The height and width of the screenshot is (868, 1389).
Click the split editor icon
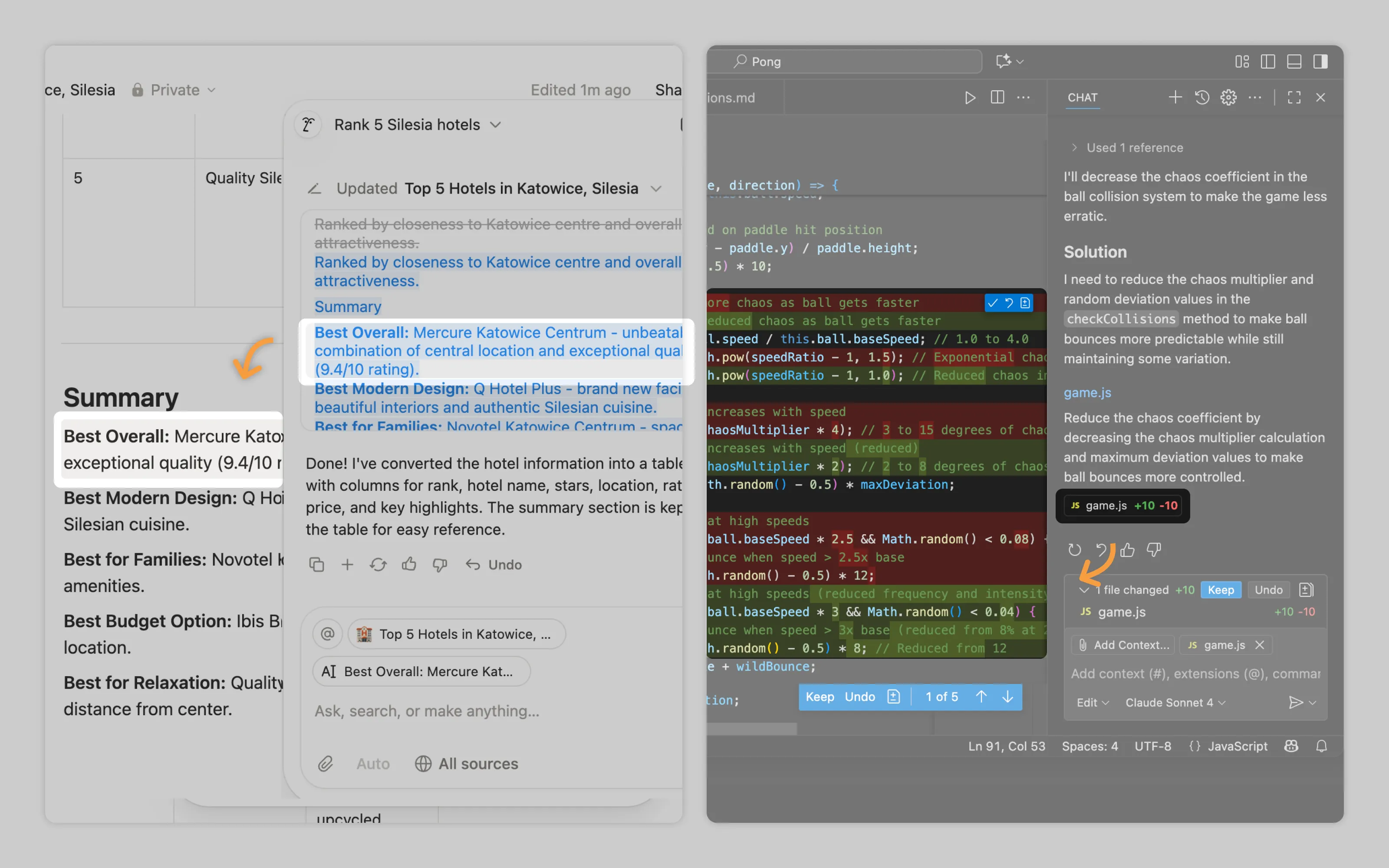(x=997, y=98)
